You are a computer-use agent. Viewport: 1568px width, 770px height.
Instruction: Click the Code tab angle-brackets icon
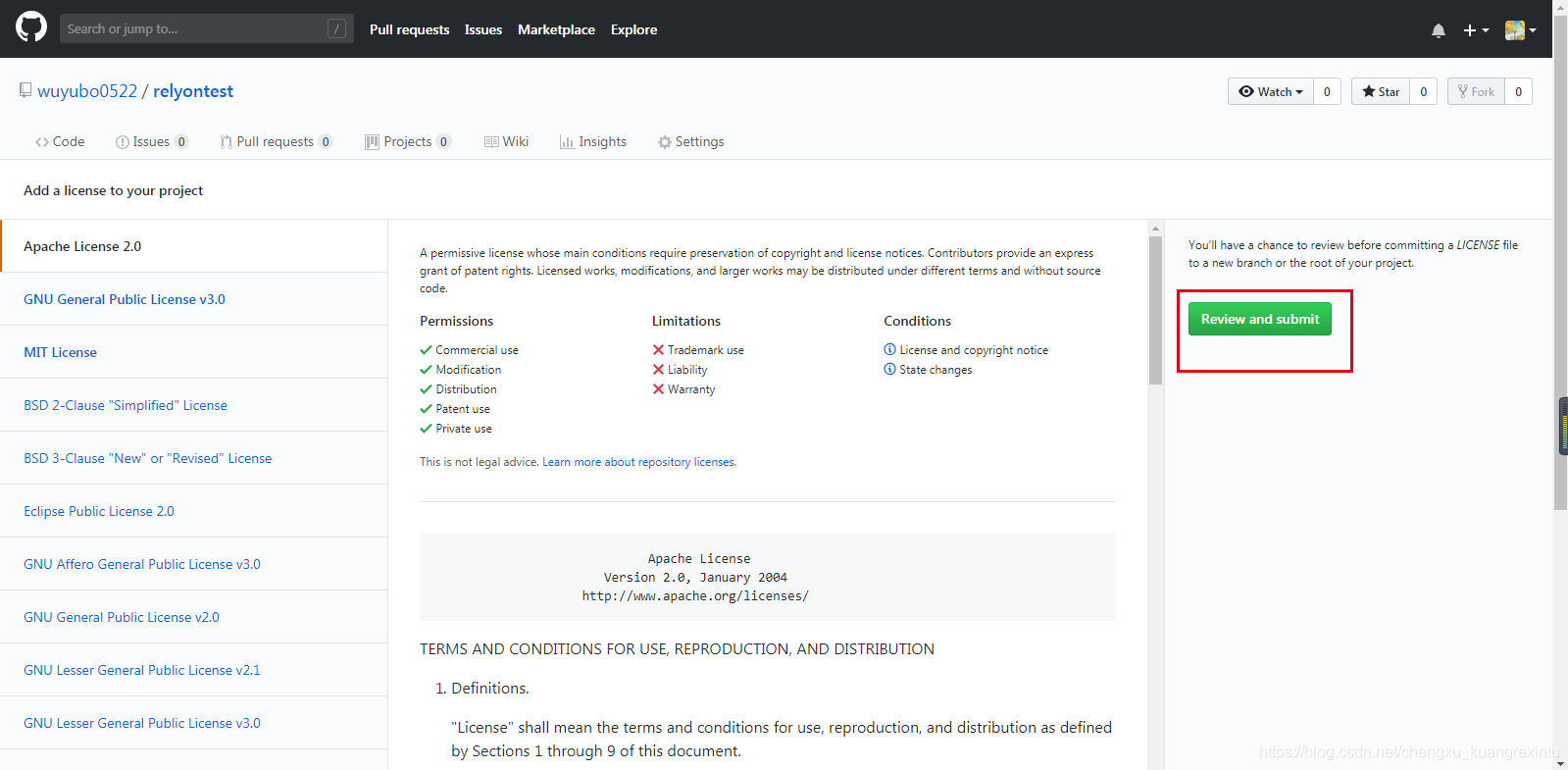[42, 142]
